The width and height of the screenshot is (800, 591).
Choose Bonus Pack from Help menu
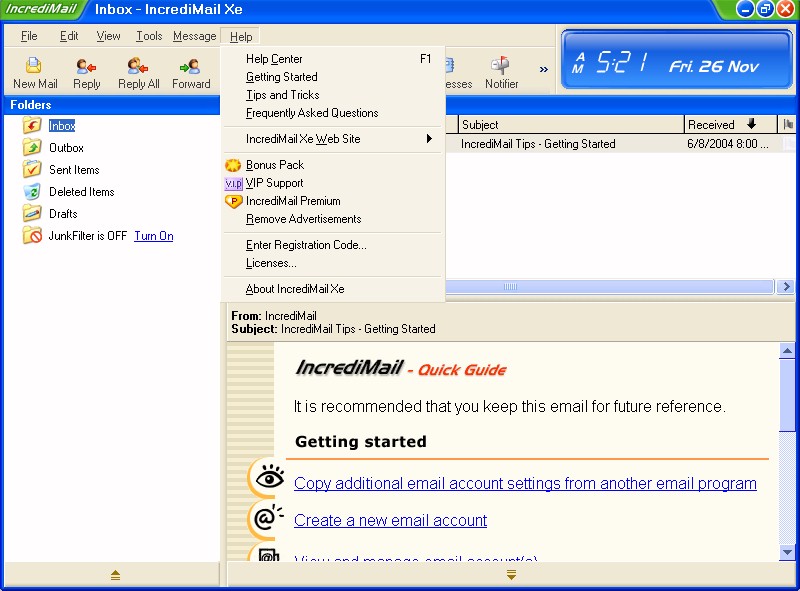275,165
